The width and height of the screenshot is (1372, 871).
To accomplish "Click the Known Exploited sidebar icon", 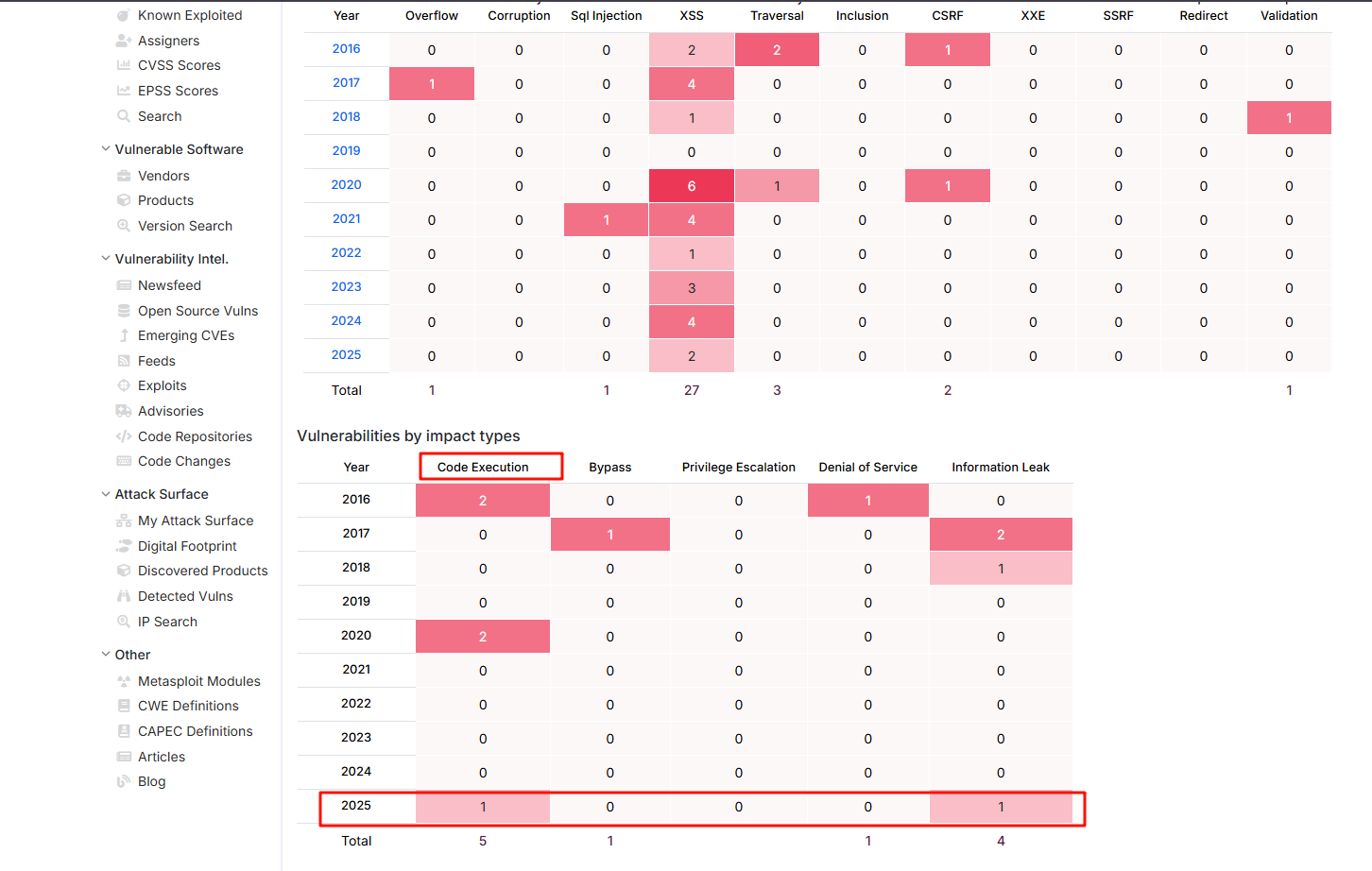I will [x=124, y=15].
